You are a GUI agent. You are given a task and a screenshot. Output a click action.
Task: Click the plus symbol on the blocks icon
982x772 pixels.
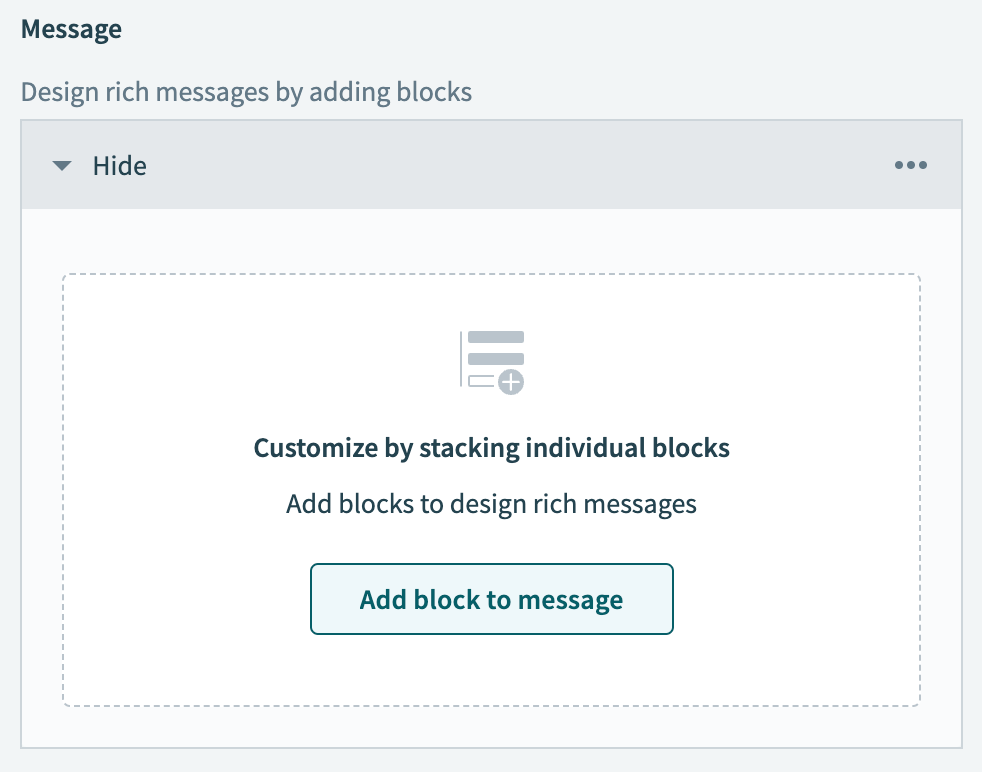[510, 381]
